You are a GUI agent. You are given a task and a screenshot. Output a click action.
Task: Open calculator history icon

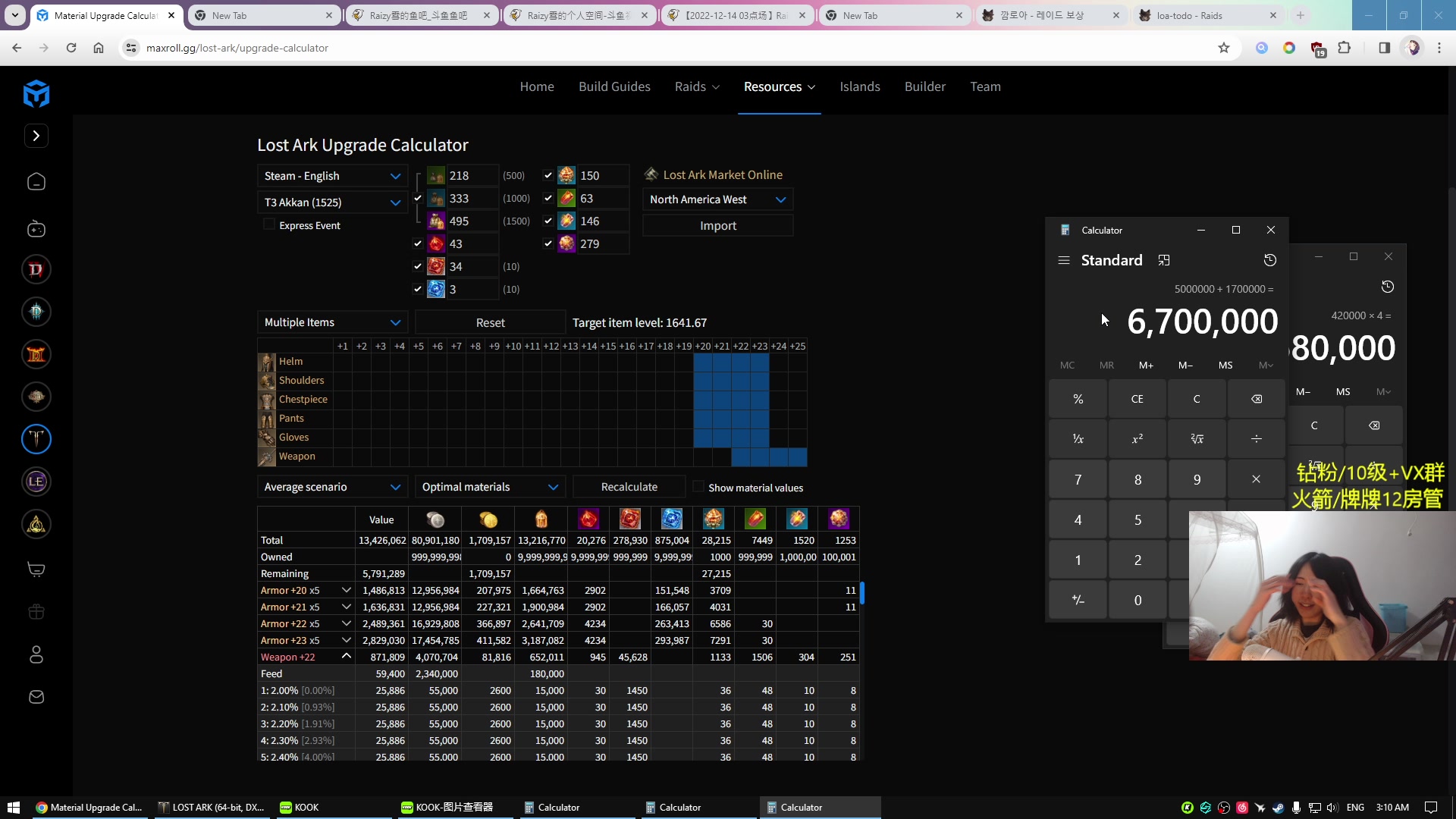1270,260
